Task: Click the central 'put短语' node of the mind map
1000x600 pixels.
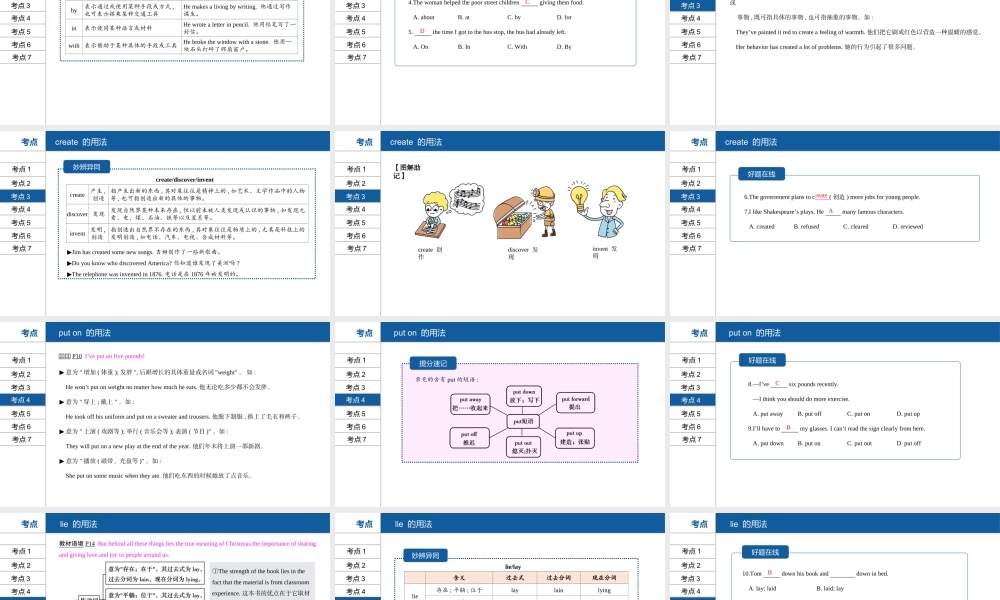Action: 524,421
